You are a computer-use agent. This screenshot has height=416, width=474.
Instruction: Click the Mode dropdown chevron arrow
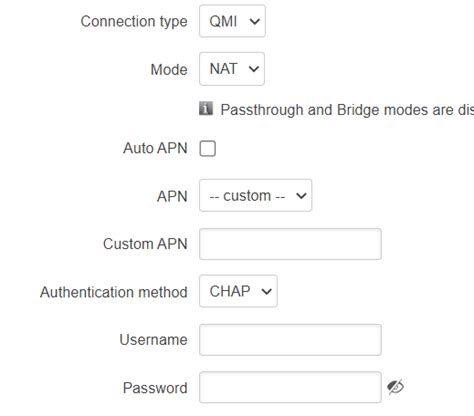(254, 69)
